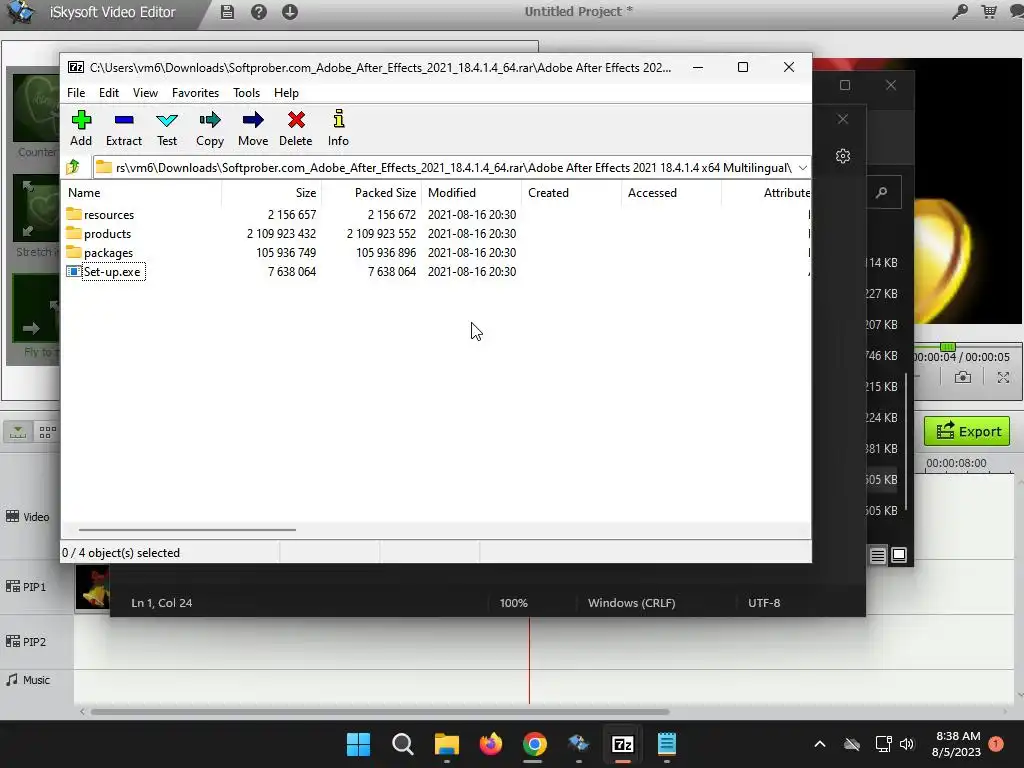The image size is (1024, 768).
Task: Toggle fullscreen preview icon
Action: (1003, 377)
